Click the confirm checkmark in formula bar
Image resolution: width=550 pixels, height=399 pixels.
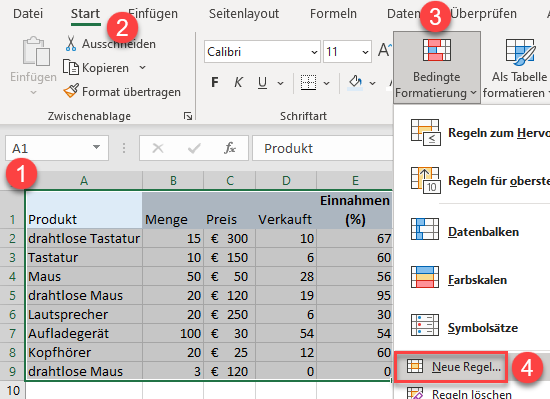pos(194,148)
